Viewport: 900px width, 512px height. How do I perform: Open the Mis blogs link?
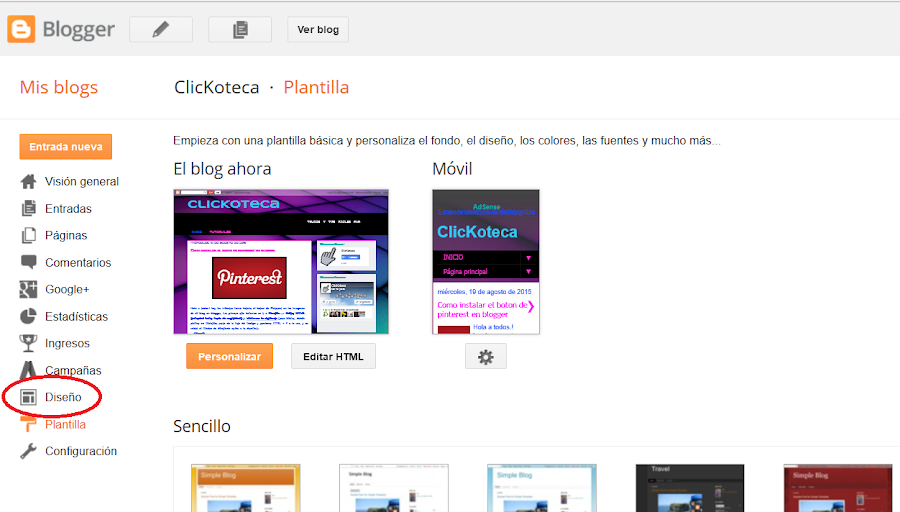[x=59, y=87]
